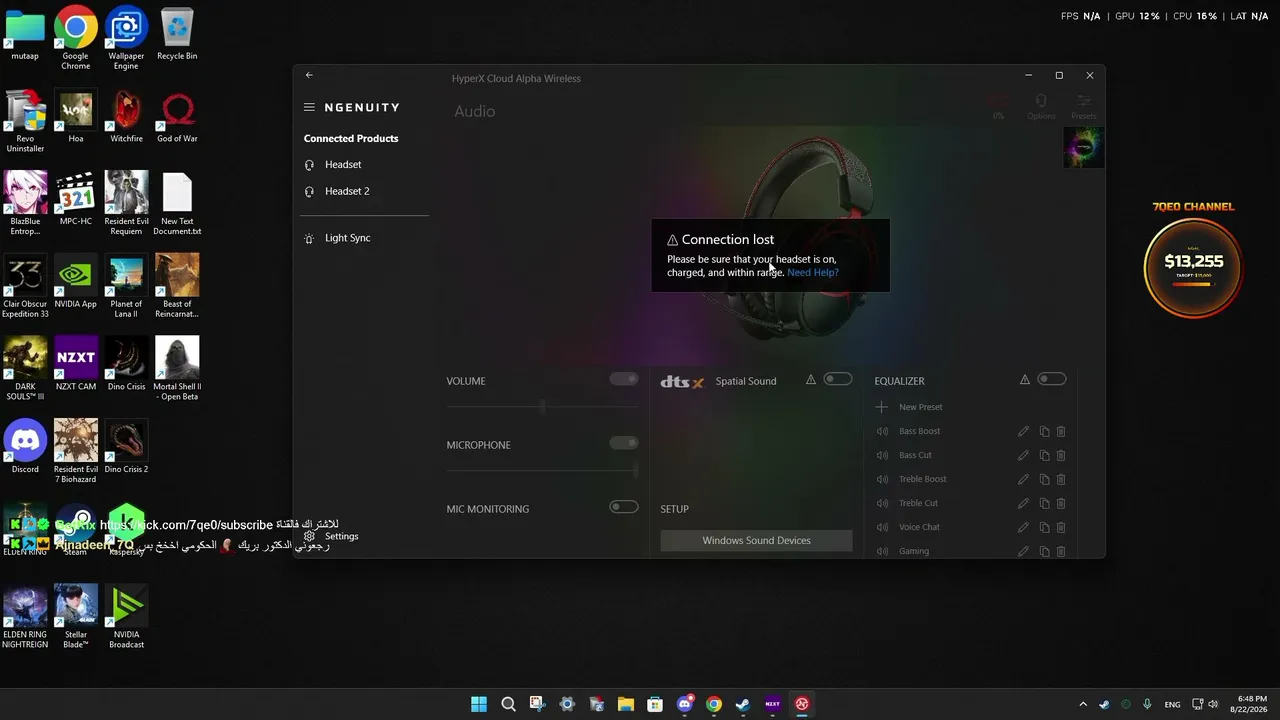Turn on the Equalizer toggle
The width and height of the screenshot is (1280, 720).
click(x=1052, y=379)
